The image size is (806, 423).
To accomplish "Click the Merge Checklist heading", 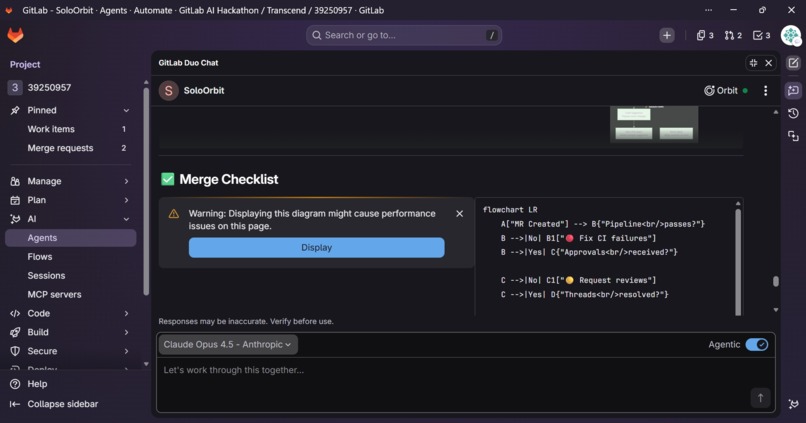I will pyautogui.click(x=229, y=179).
